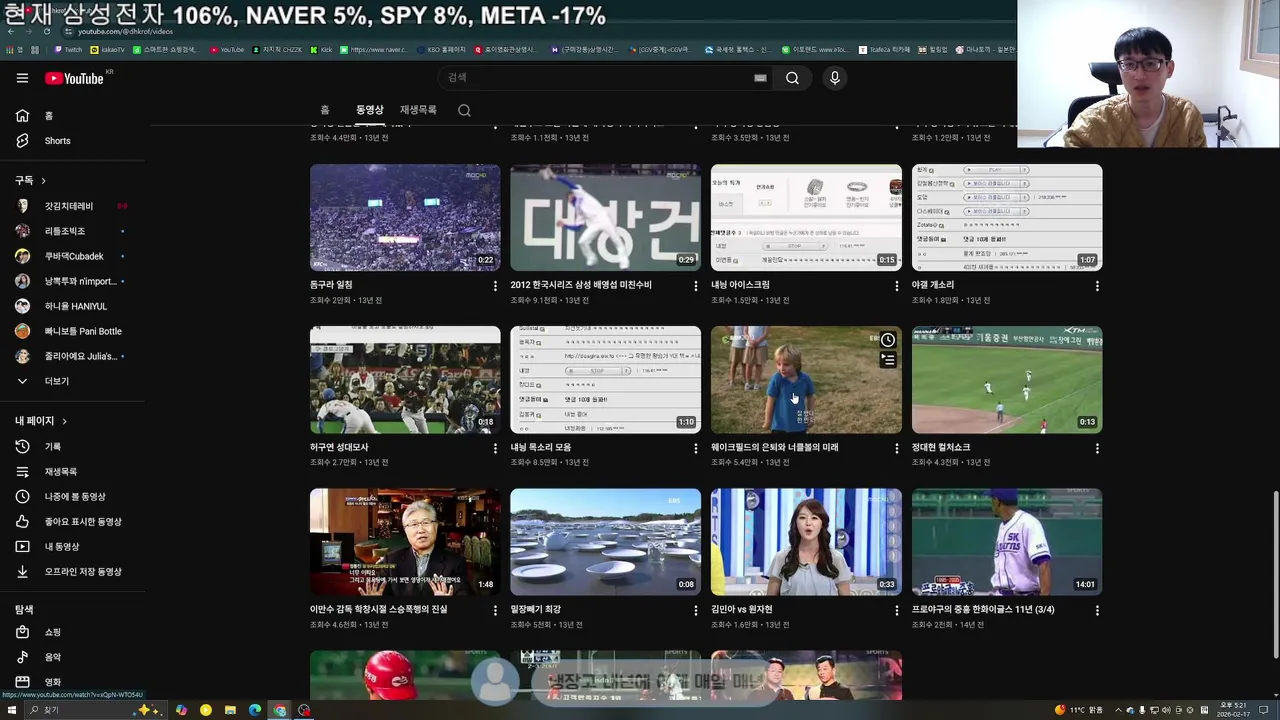This screenshot has height=720, width=1280.
Task: Open 좋아요 표시한 동영상 in sidebar
Action: [72, 521]
